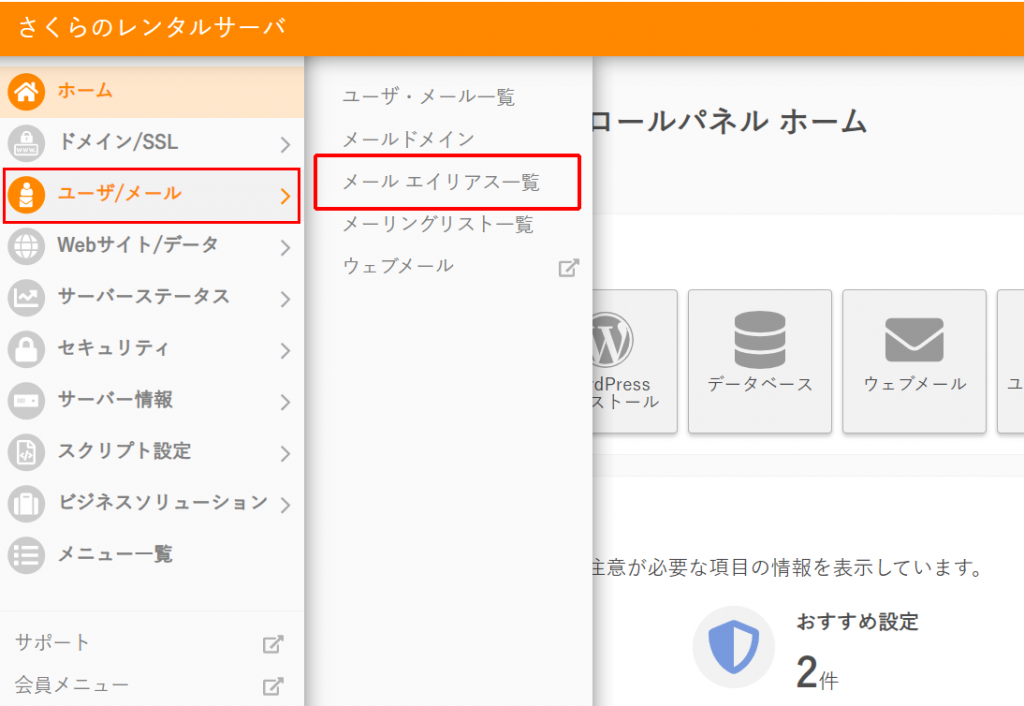Viewport: 1024px width, 706px height.
Task: Click the ドメイン/SSL lock icon
Action: tap(26, 143)
